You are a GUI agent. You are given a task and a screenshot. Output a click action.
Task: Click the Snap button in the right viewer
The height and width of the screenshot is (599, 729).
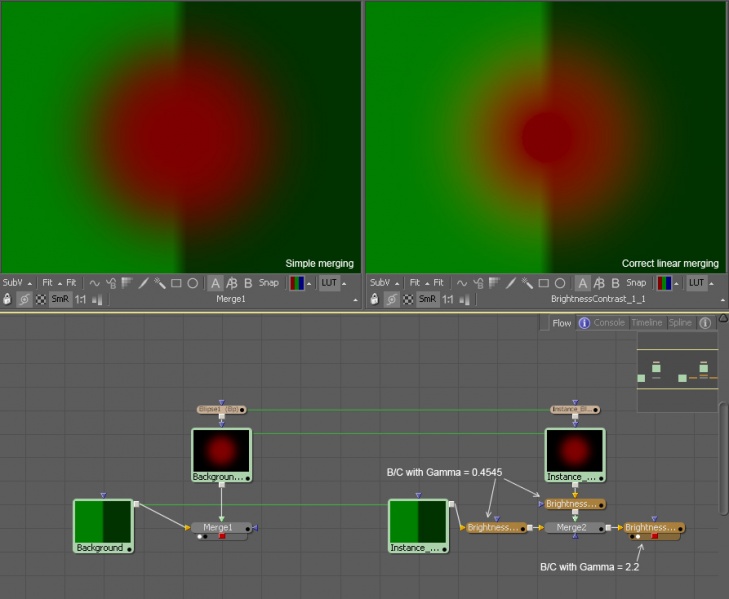coord(636,283)
